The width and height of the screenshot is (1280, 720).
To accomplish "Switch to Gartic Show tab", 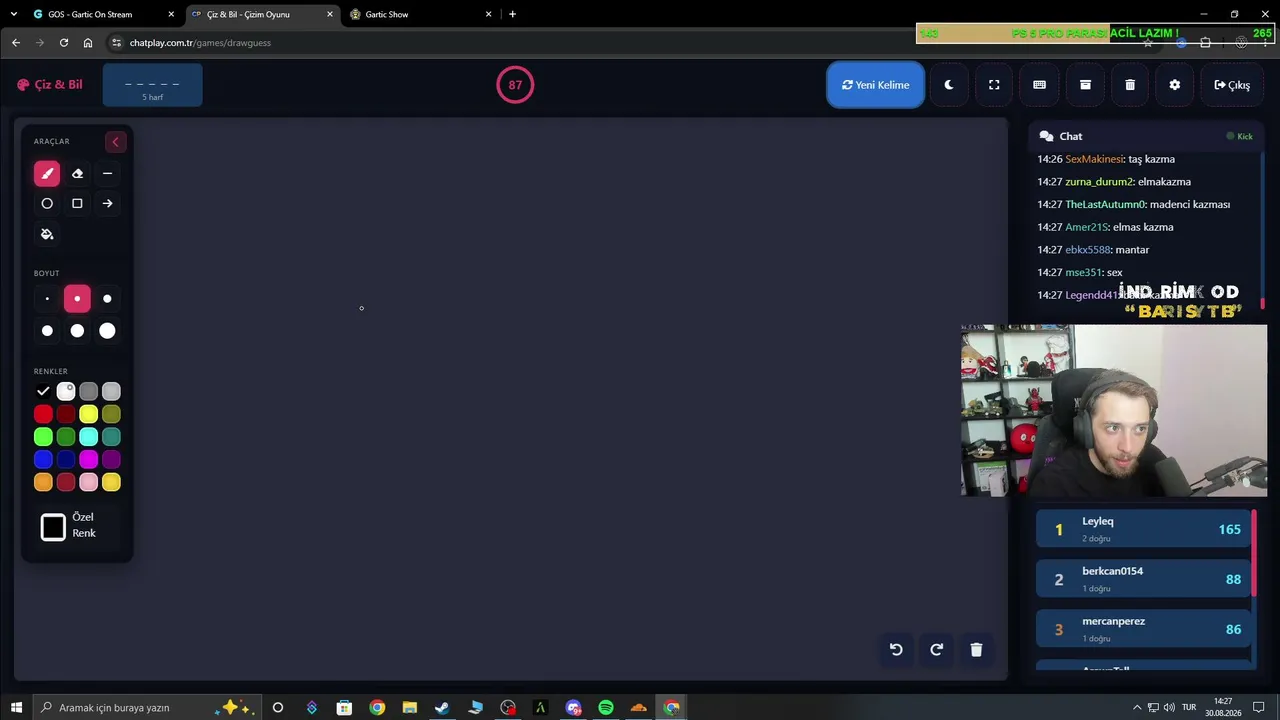I will pos(420,14).
